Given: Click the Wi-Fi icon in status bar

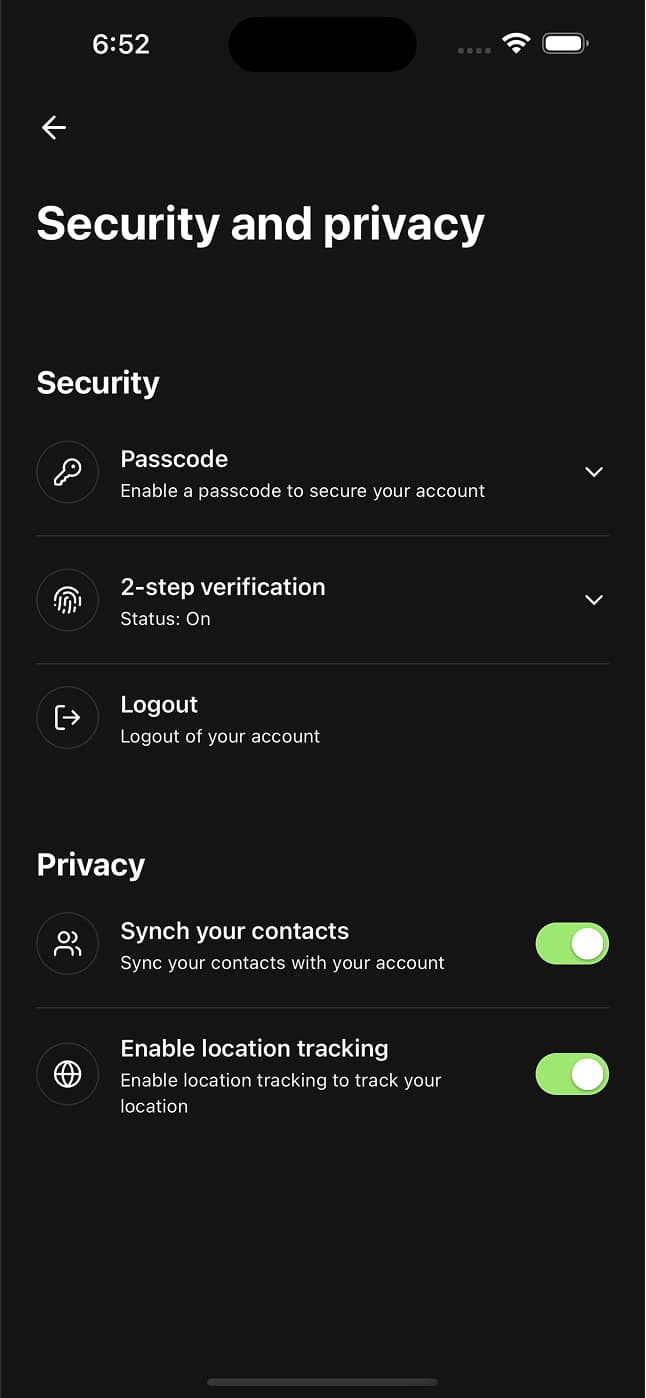Looking at the screenshot, I should coord(516,43).
